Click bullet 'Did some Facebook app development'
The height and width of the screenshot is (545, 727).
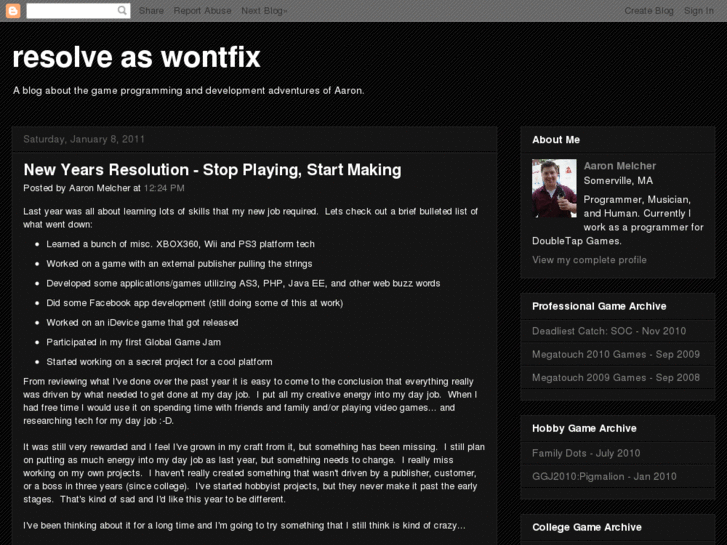195,303
